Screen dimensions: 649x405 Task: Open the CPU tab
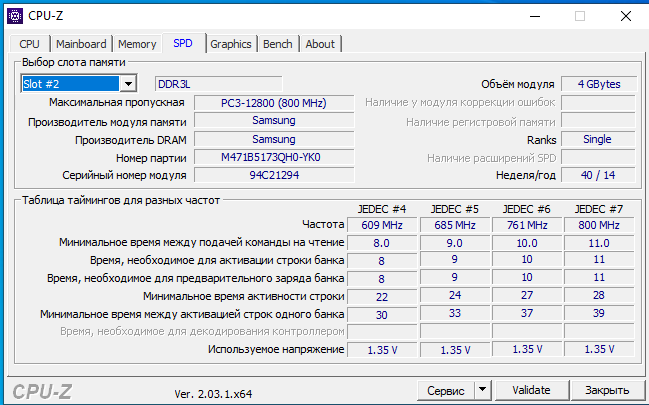tap(30, 44)
